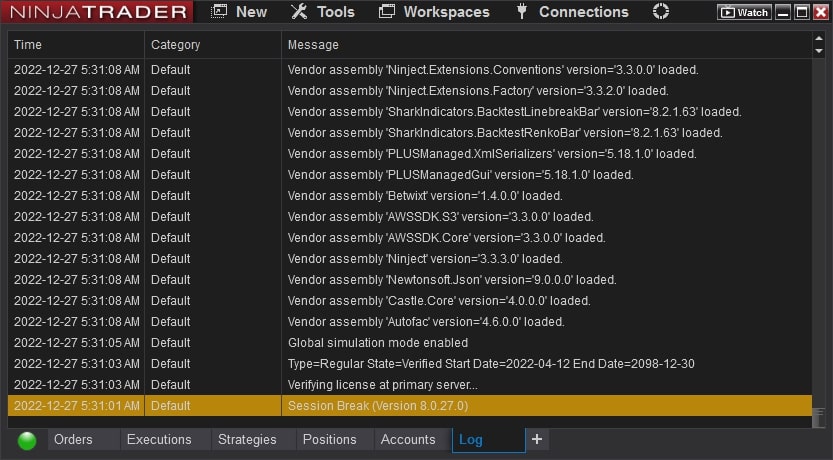Open the Tools menu
The height and width of the screenshot is (460, 833).
pyautogui.click(x=322, y=12)
